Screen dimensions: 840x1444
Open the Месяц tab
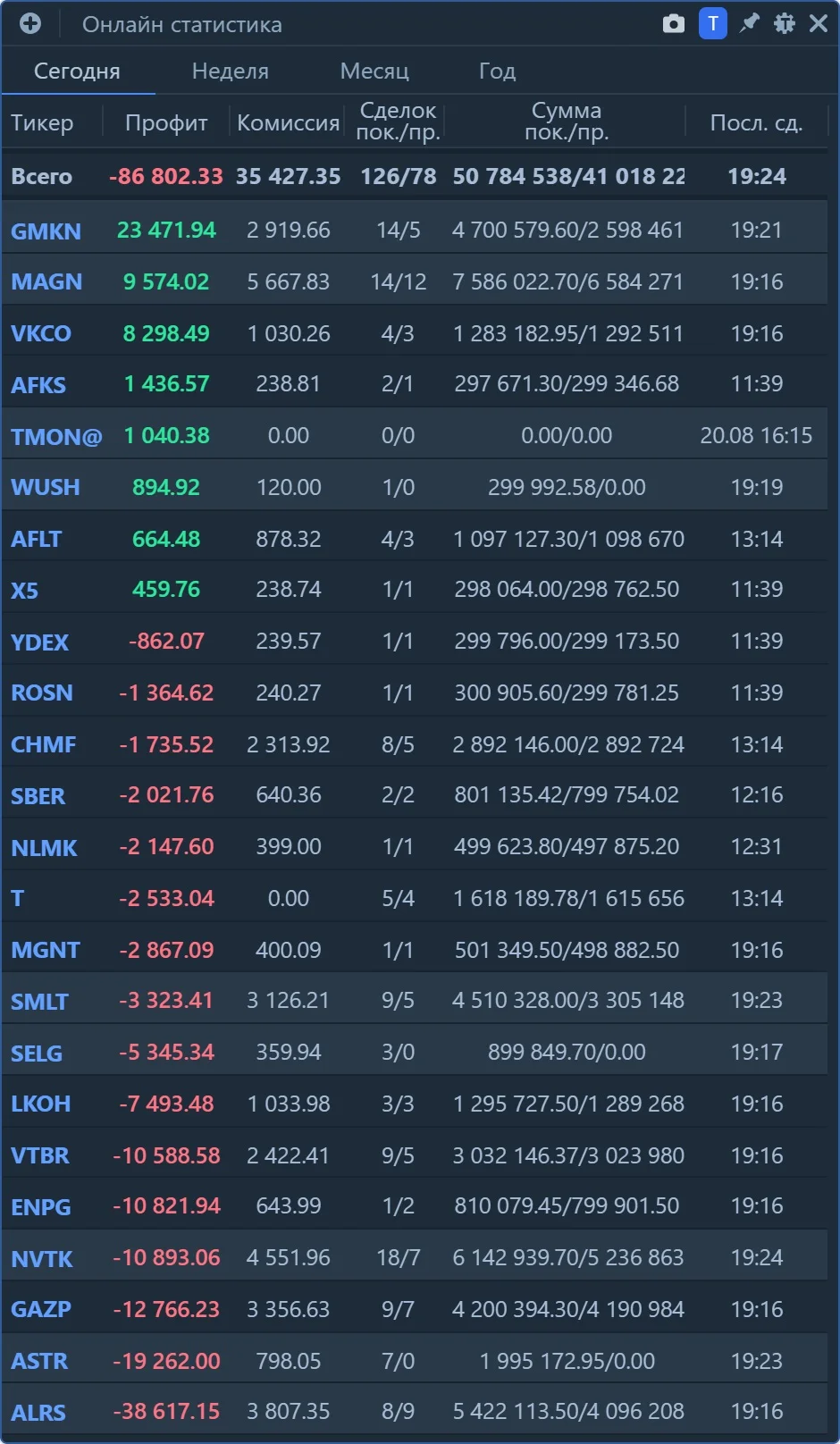(x=374, y=71)
